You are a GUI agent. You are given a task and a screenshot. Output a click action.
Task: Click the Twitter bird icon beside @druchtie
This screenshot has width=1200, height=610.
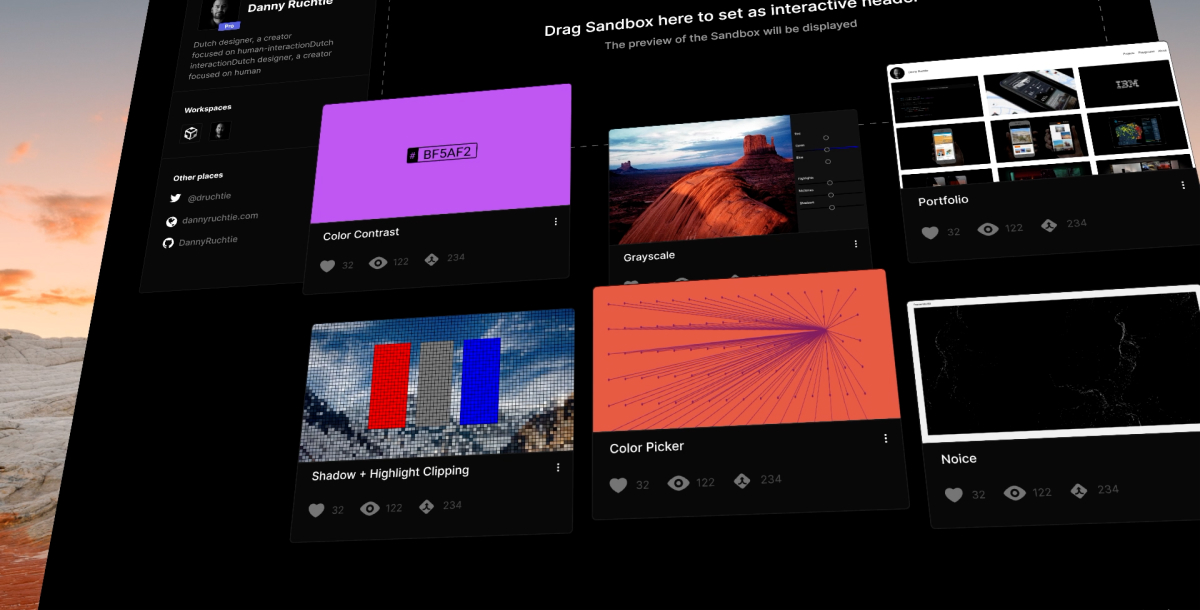176,197
